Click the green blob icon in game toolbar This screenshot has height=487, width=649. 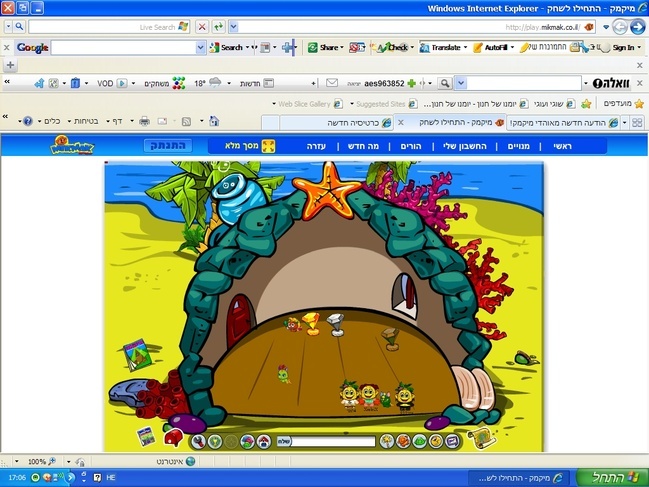[419, 441]
